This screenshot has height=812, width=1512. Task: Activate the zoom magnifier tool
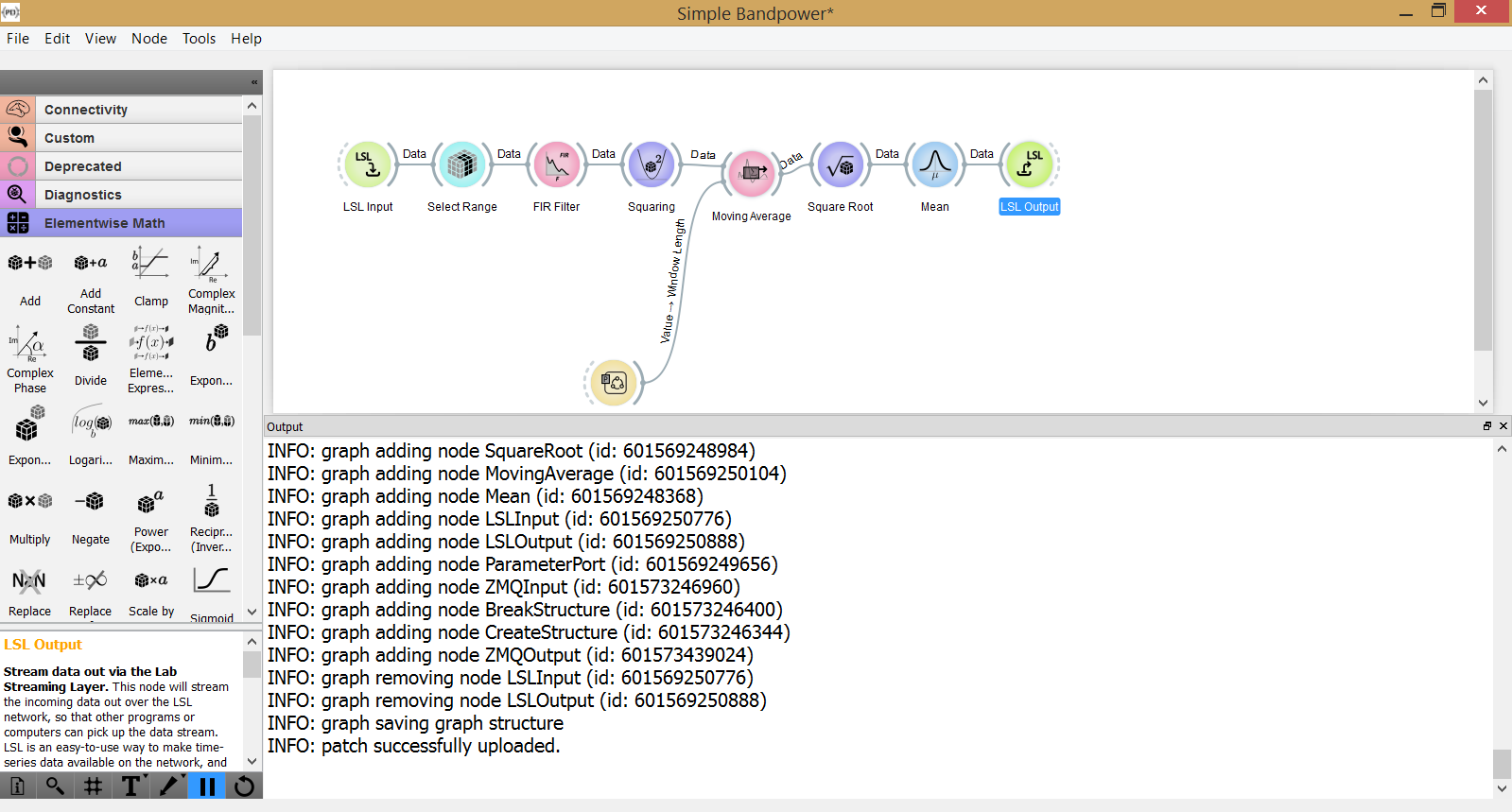click(x=55, y=786)
